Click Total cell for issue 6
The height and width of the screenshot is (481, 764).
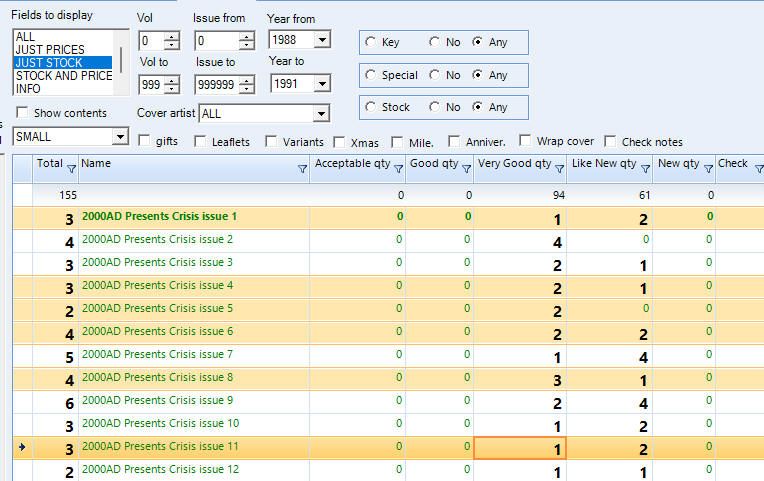[x=56, y=333]
